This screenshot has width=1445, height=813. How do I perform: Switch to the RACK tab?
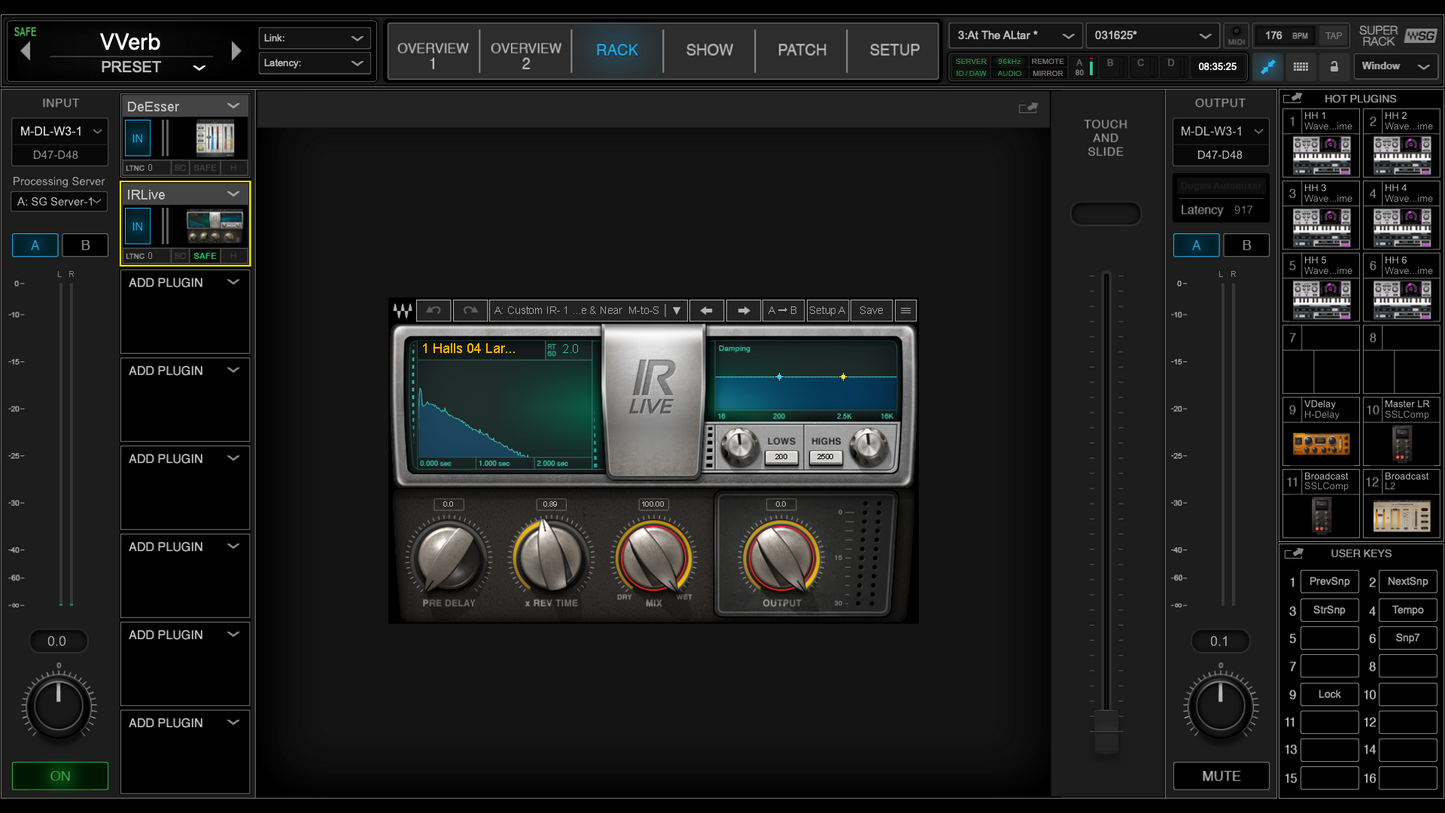click(x=617, y=50)
